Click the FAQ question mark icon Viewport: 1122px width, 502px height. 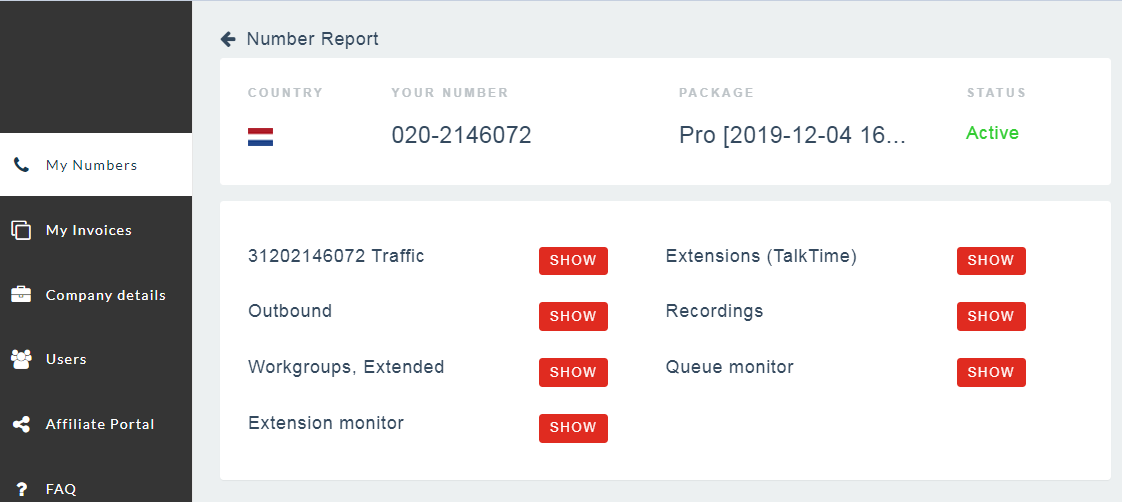(x=21, y=489)
